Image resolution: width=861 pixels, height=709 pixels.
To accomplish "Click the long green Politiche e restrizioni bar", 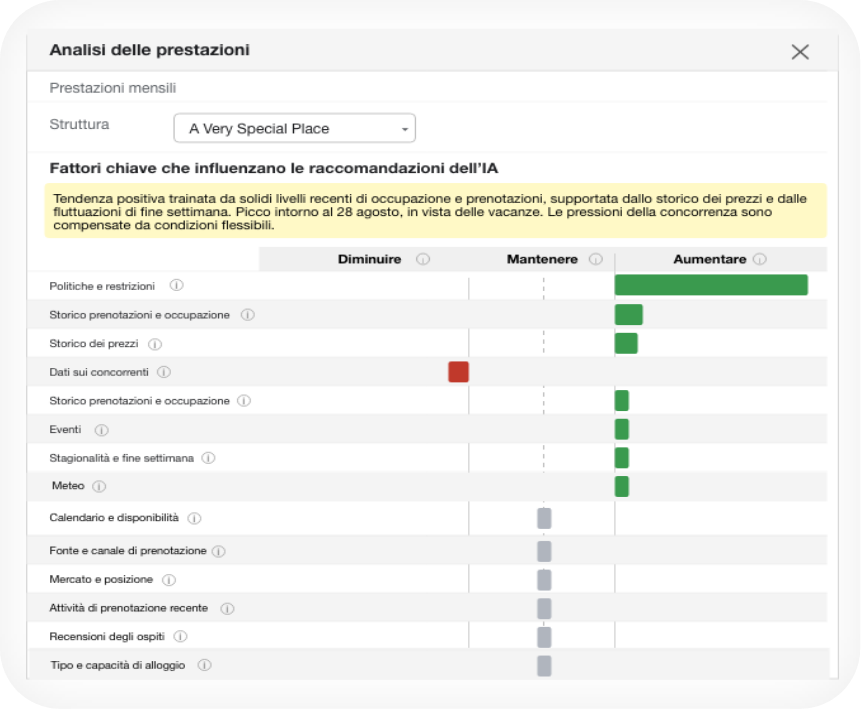I will (x=711, y=285).
